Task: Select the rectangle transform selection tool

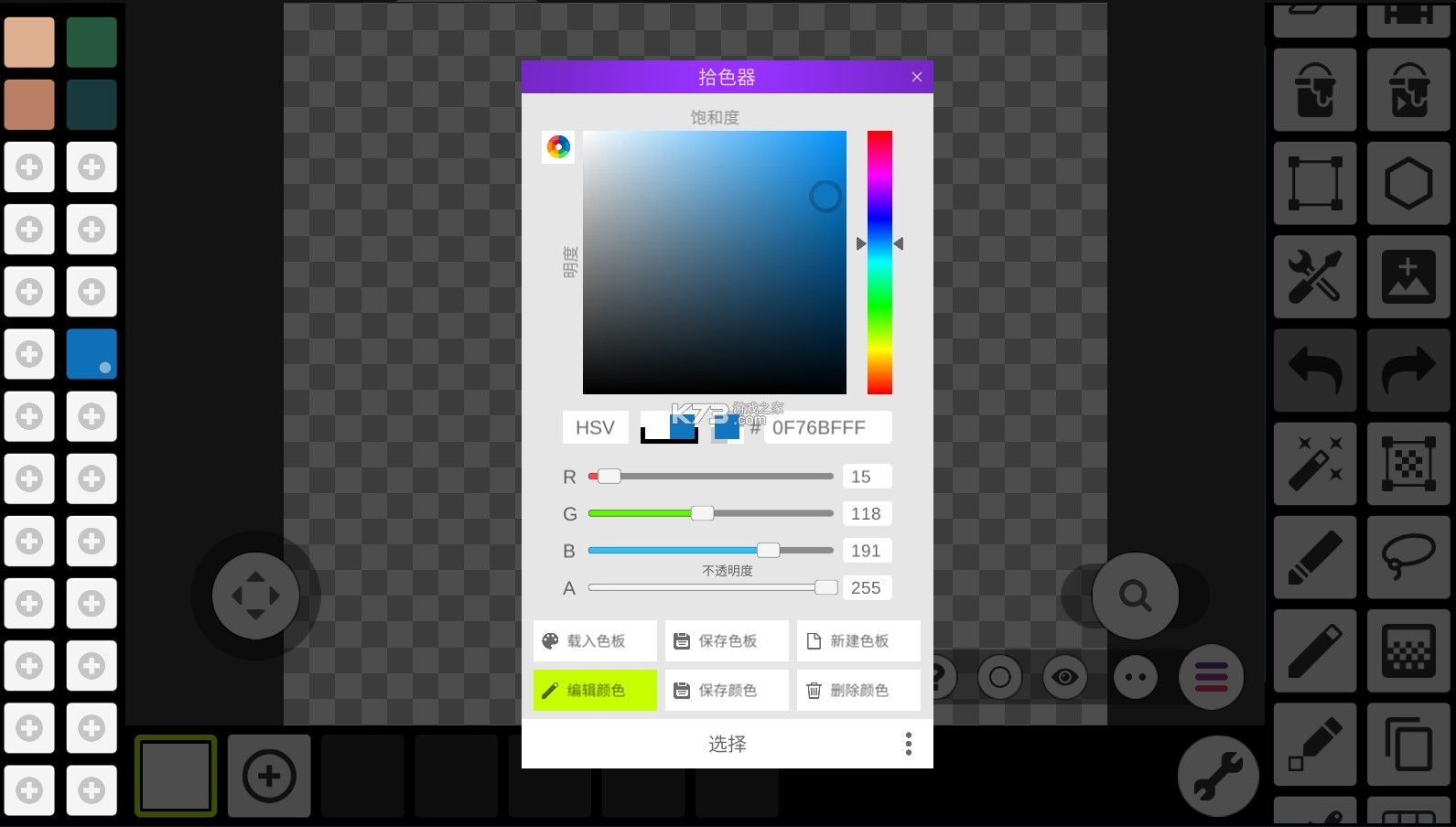Action: coord(1315,183)
